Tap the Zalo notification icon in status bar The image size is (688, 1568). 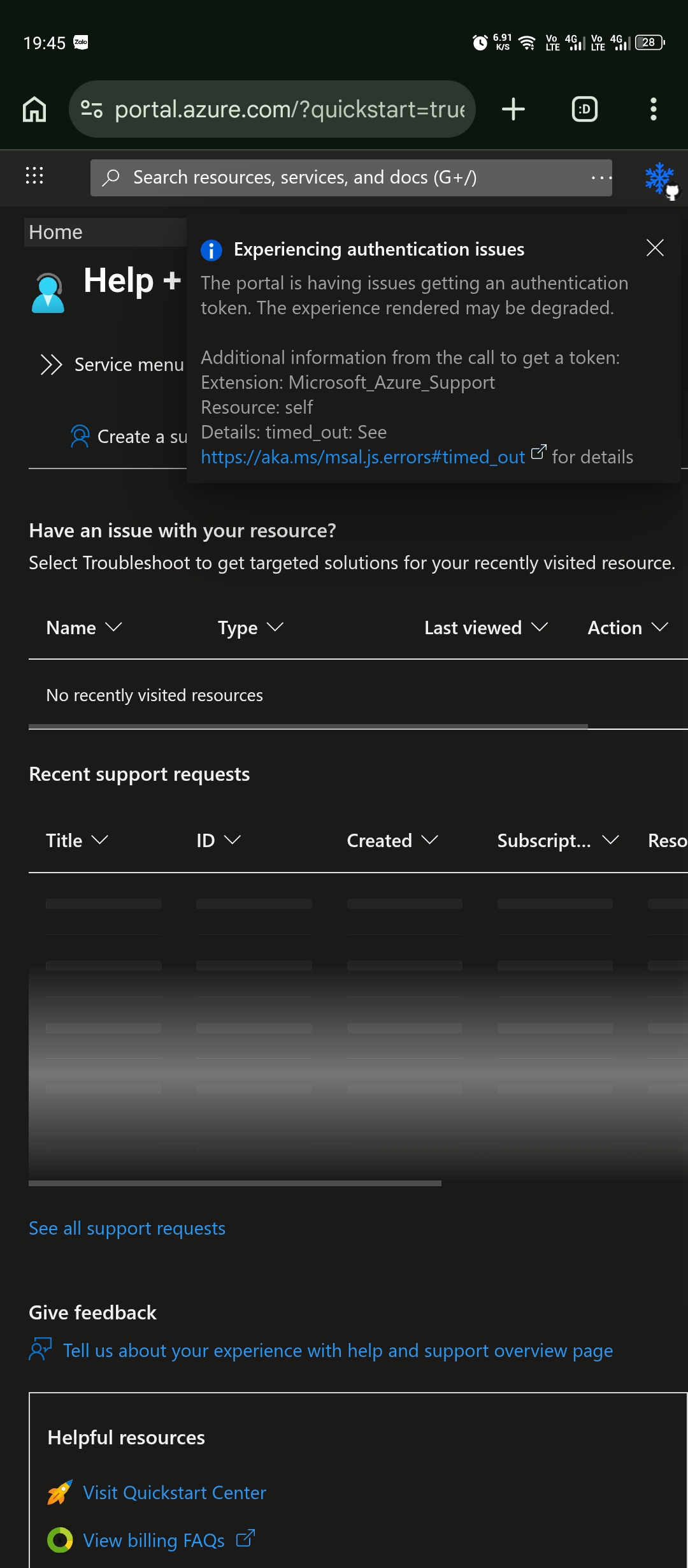coord(81,43)
